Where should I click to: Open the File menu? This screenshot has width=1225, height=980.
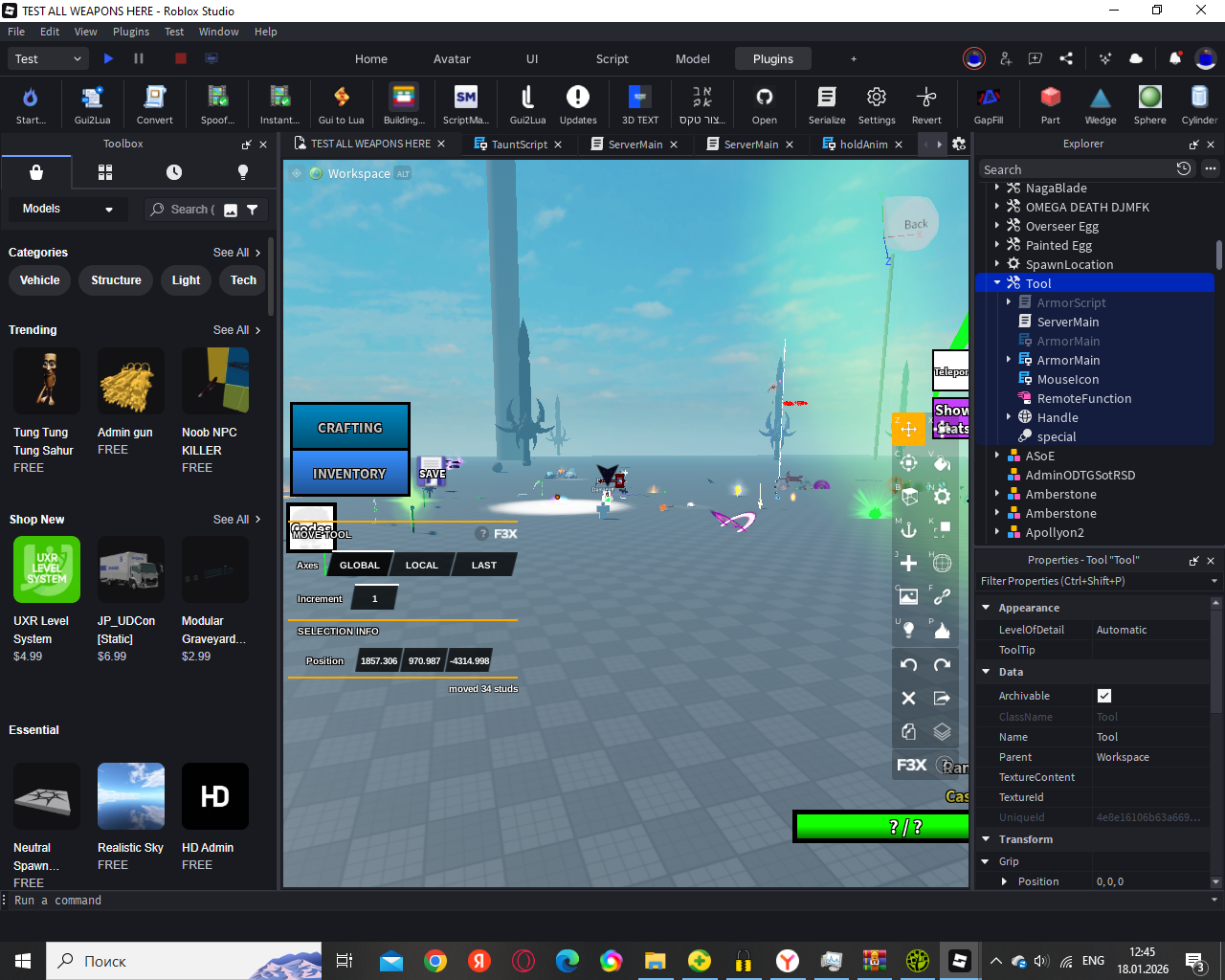click(16, 32)
